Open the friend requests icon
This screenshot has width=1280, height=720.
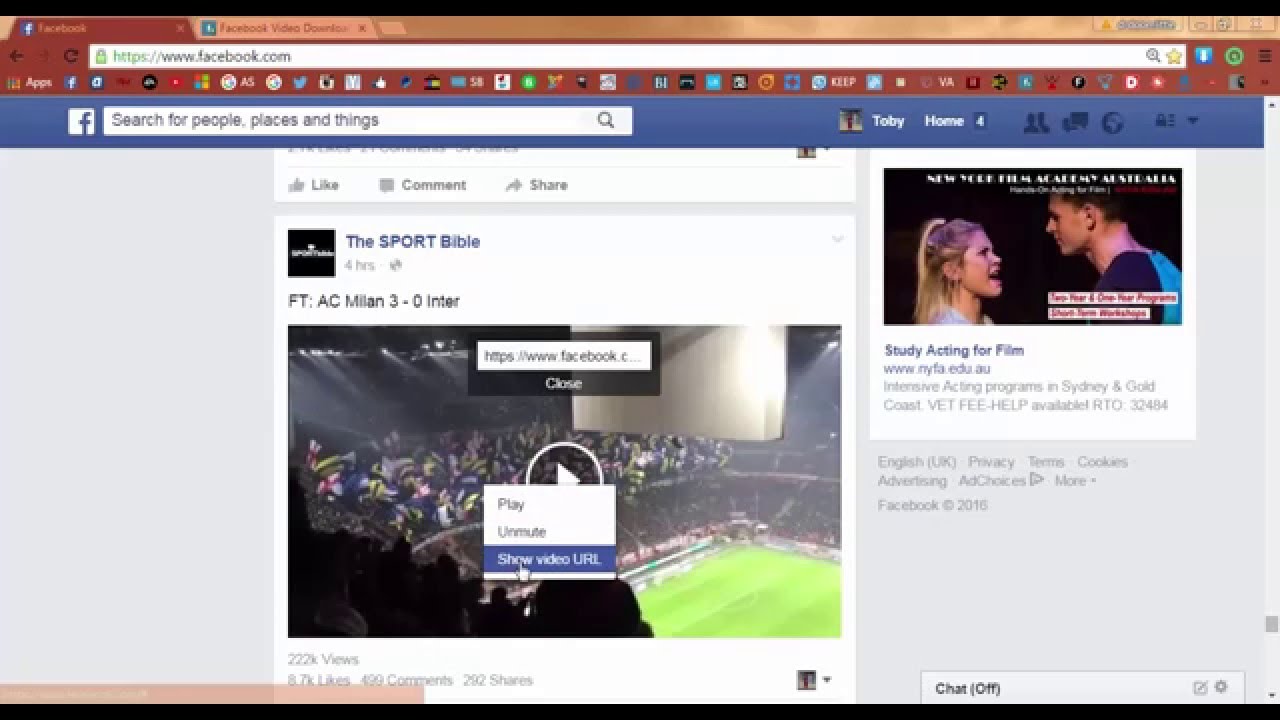pos(1036,122)
